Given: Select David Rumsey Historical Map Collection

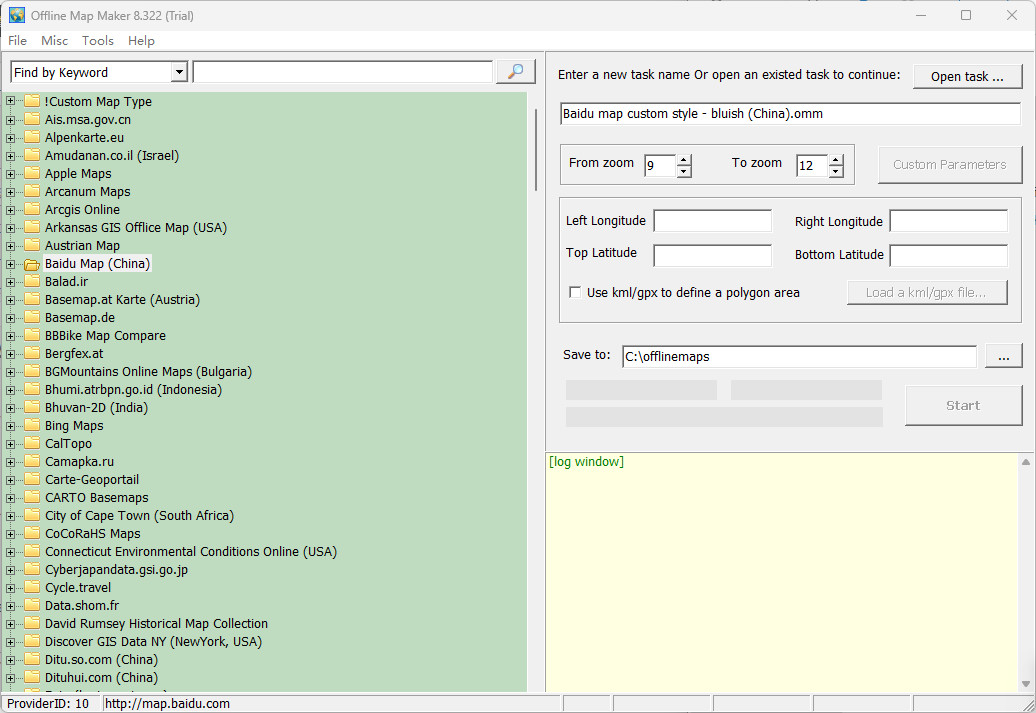Looking at the screenshot, I should [x=156, y=623].
